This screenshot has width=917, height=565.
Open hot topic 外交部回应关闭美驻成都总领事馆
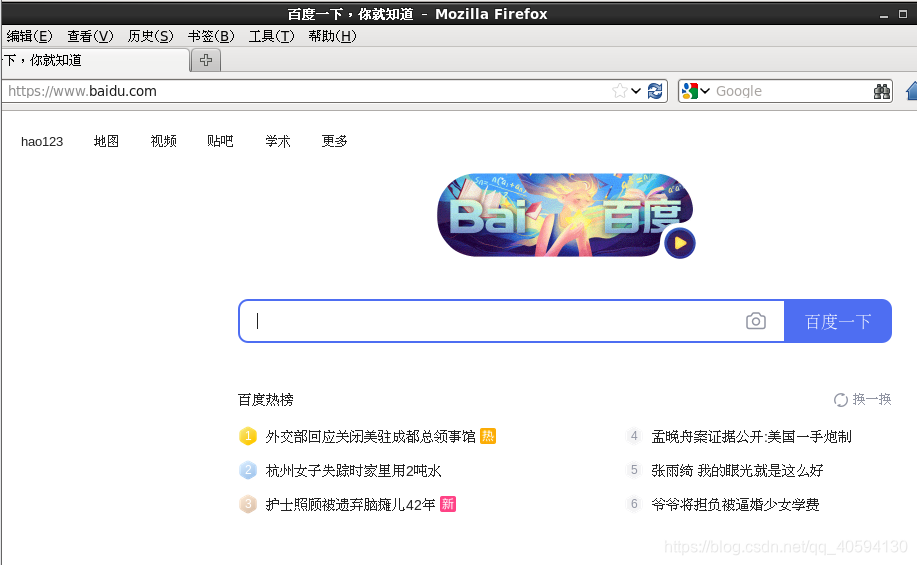click(370, 437)
